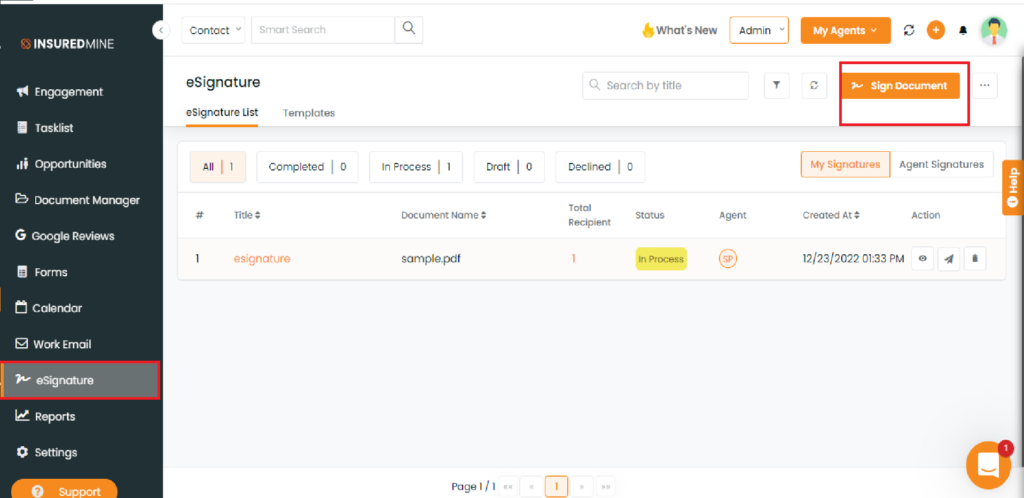Select the My Signatures toggle
The image size is (1024, 498).
[x=846, y=164]
